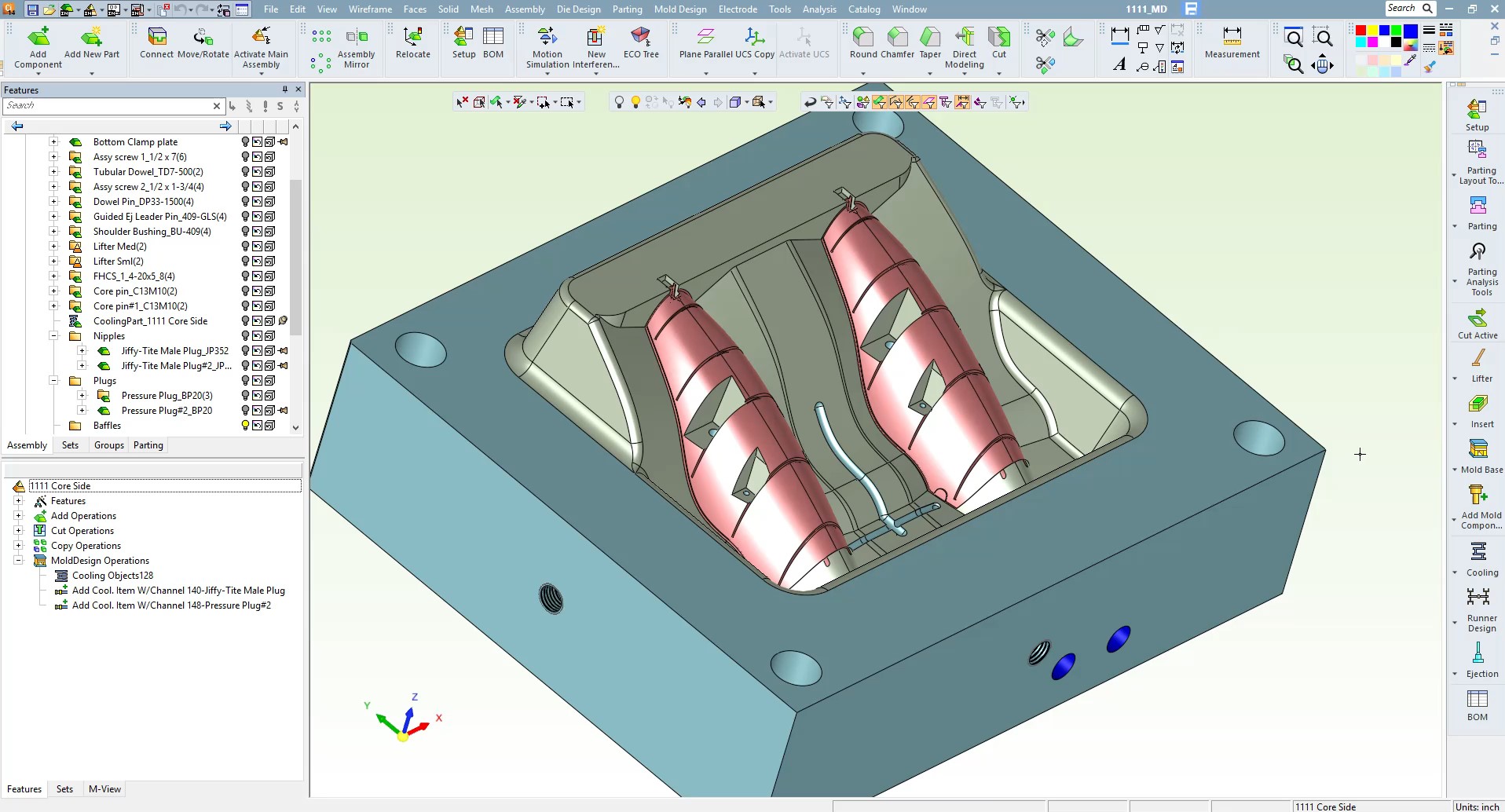Open the Motion Simulation tool
The height and width of the screenshot is (812, 1505).
[547, 38]
